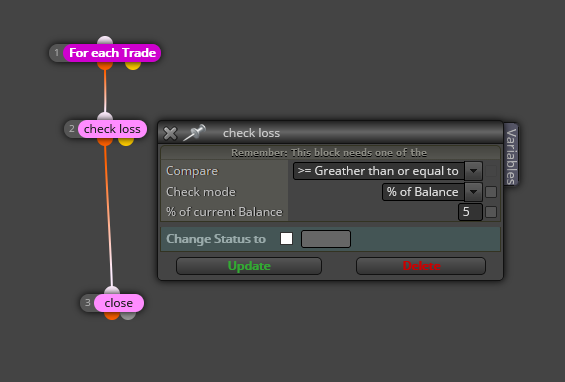The image size is (565, 382).
Task: Expand the Check mode dropdown arrow
Action: tap(473, 192)
